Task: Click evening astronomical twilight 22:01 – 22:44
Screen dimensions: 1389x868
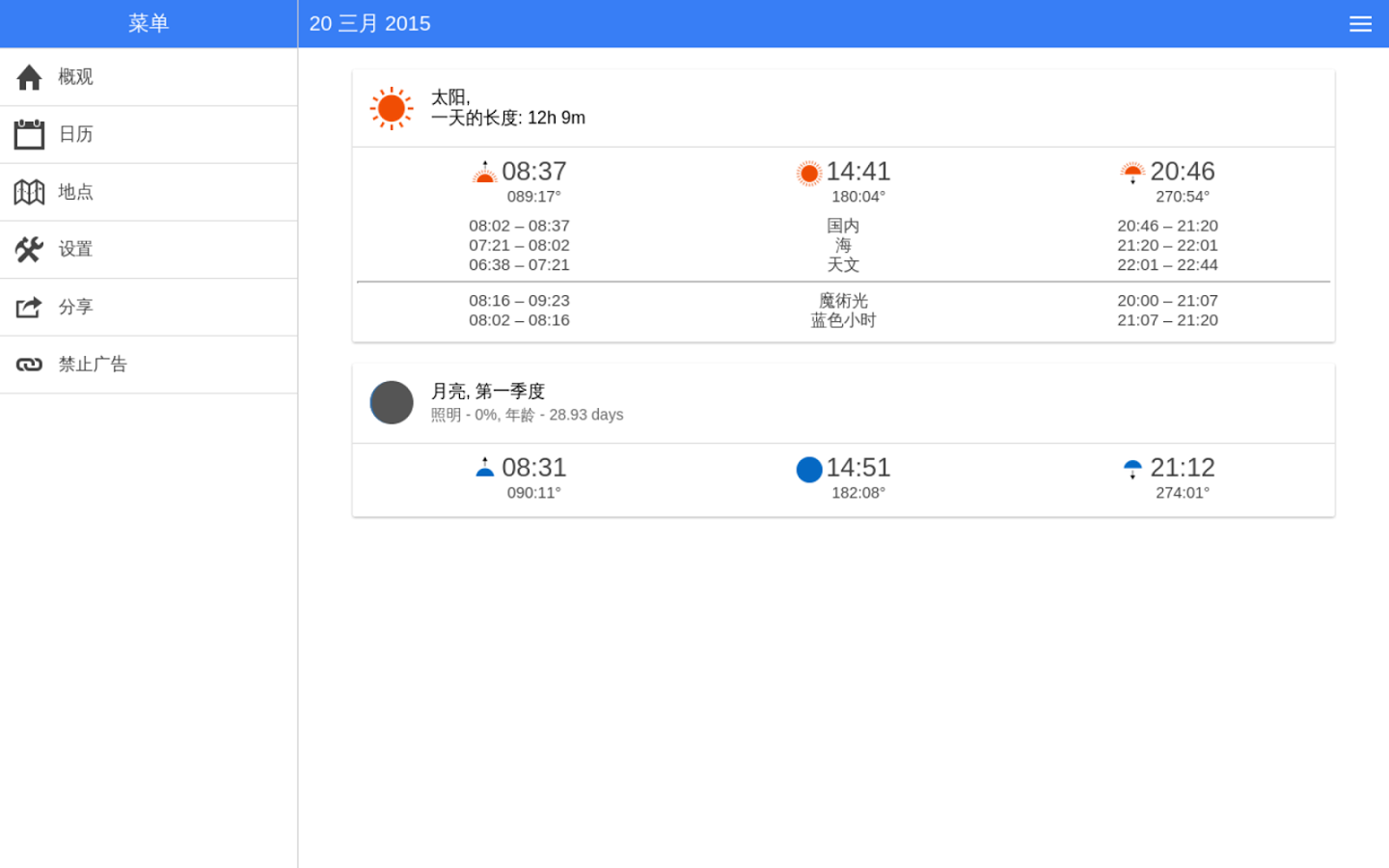Action: 1167,264
